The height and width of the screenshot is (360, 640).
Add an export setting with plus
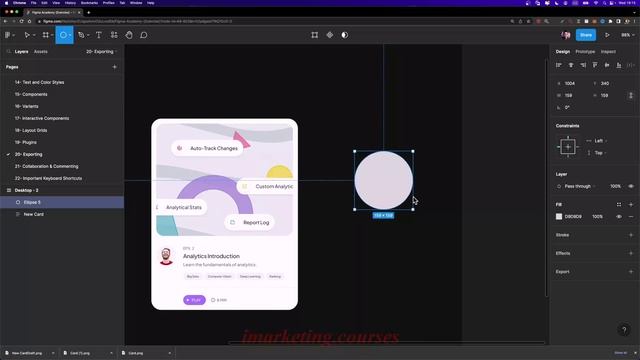(x=631, y=272)
